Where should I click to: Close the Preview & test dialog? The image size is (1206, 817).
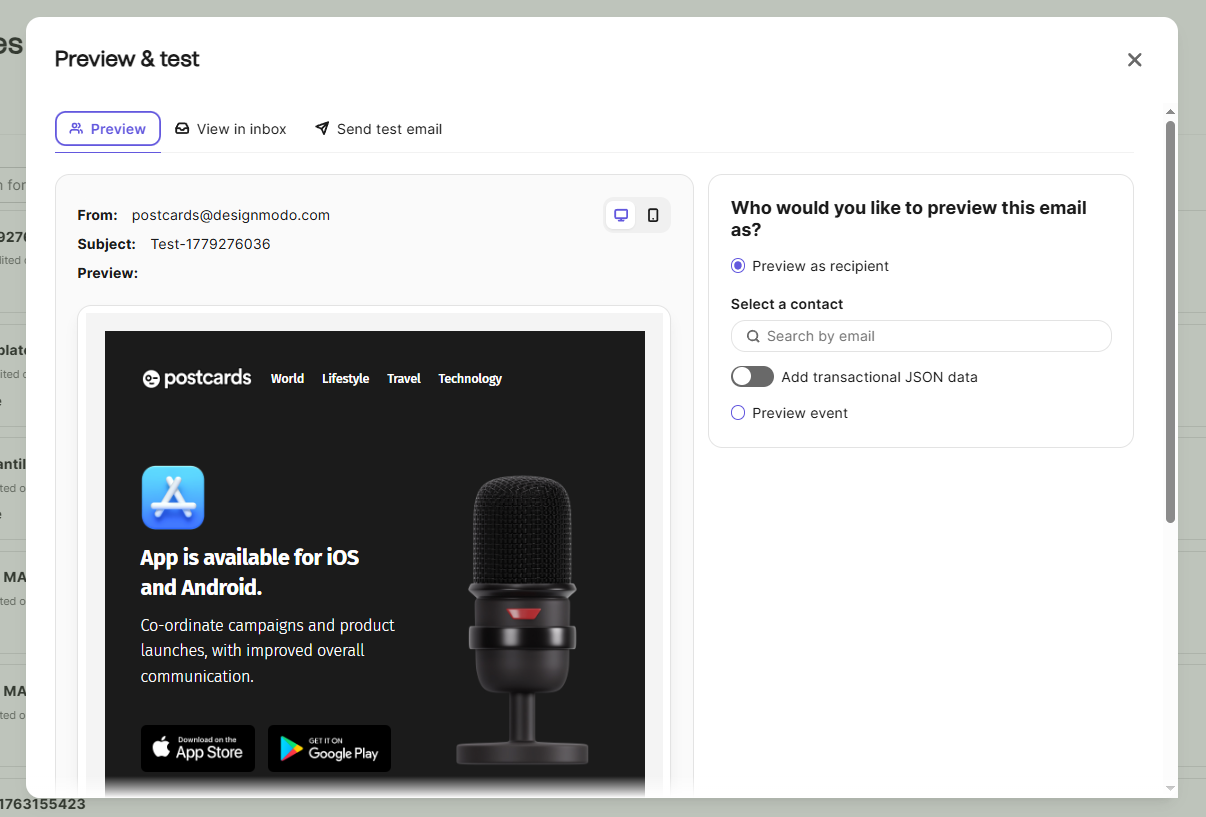click(x=1134, y=60)
